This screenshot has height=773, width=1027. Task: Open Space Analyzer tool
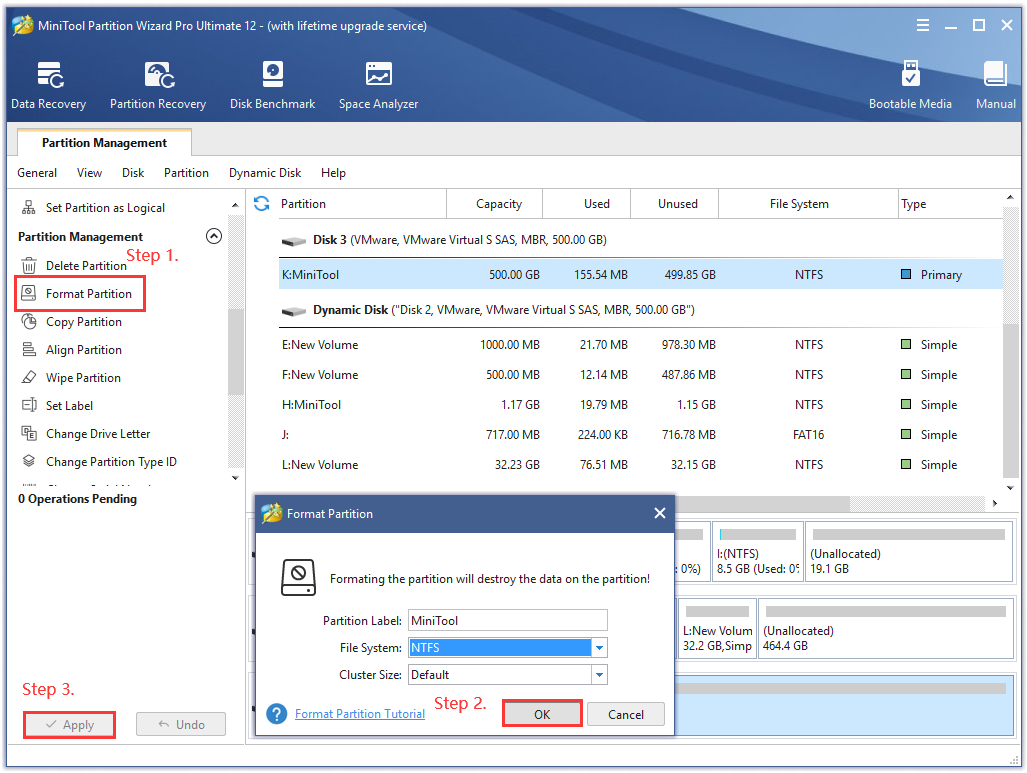[x=379, y=85]
